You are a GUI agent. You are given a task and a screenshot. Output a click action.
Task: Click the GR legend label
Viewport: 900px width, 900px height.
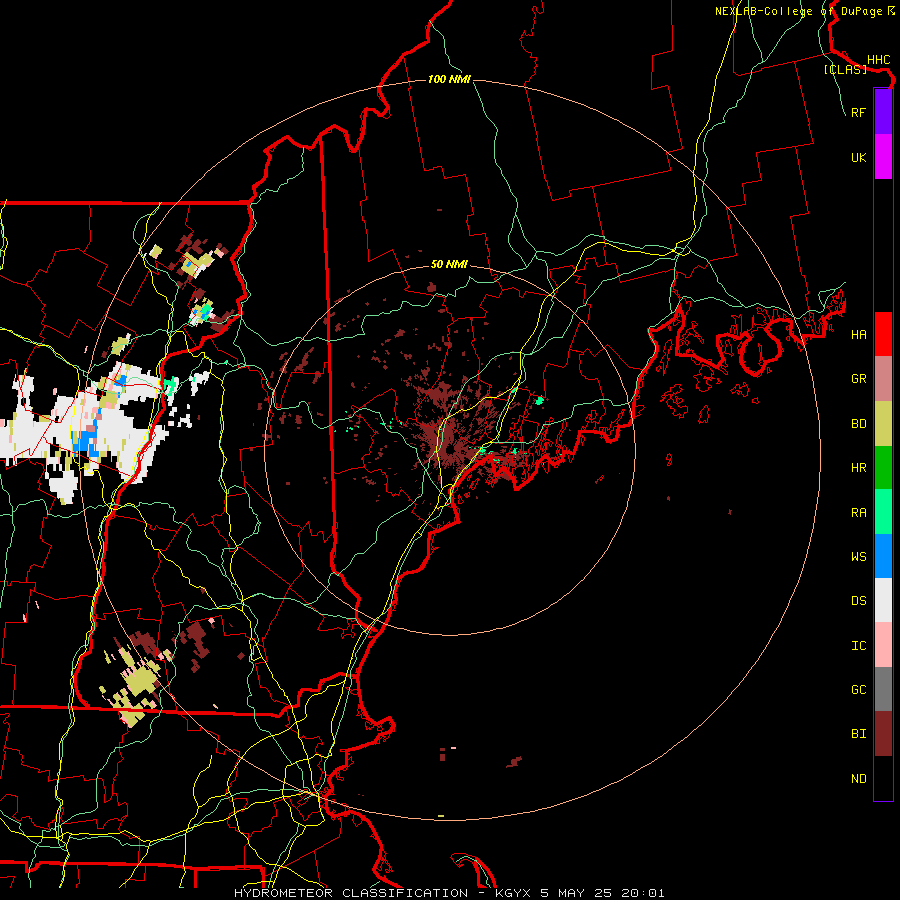click(858, 379)
